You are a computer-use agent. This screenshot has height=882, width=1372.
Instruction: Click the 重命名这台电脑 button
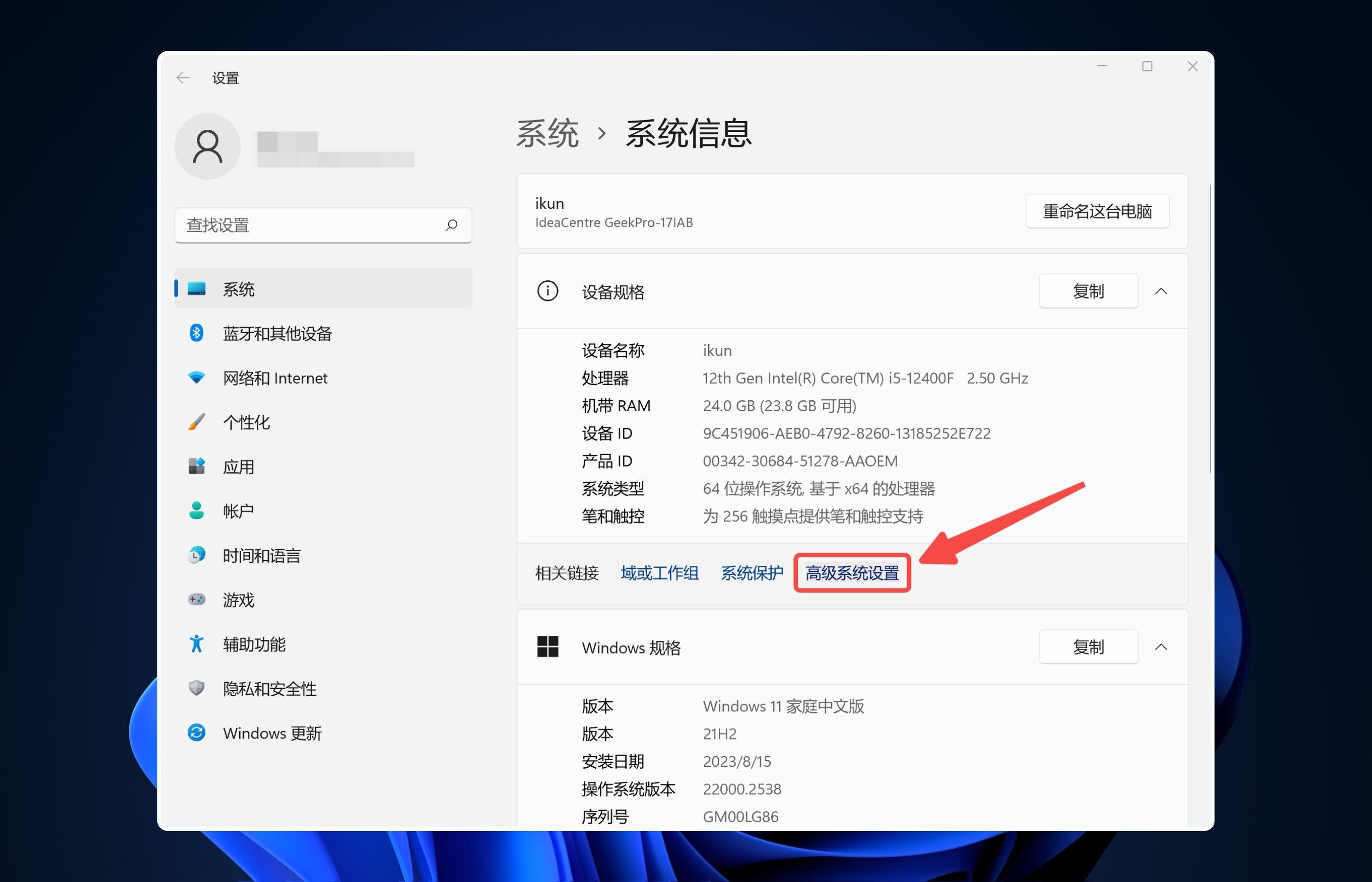[1097, 211]
